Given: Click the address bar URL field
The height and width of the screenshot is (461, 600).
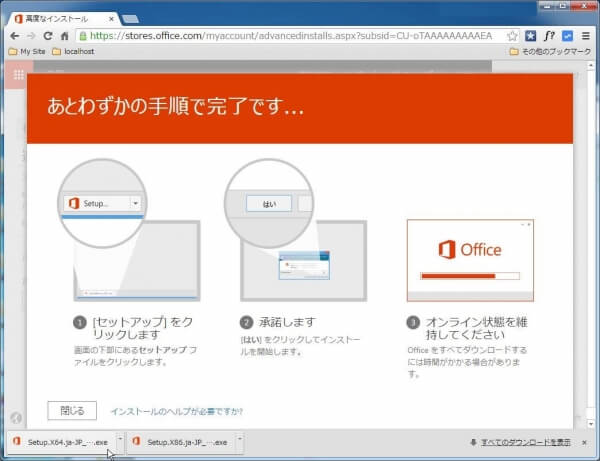Looking at the screenshot, I should pos(291,36).
